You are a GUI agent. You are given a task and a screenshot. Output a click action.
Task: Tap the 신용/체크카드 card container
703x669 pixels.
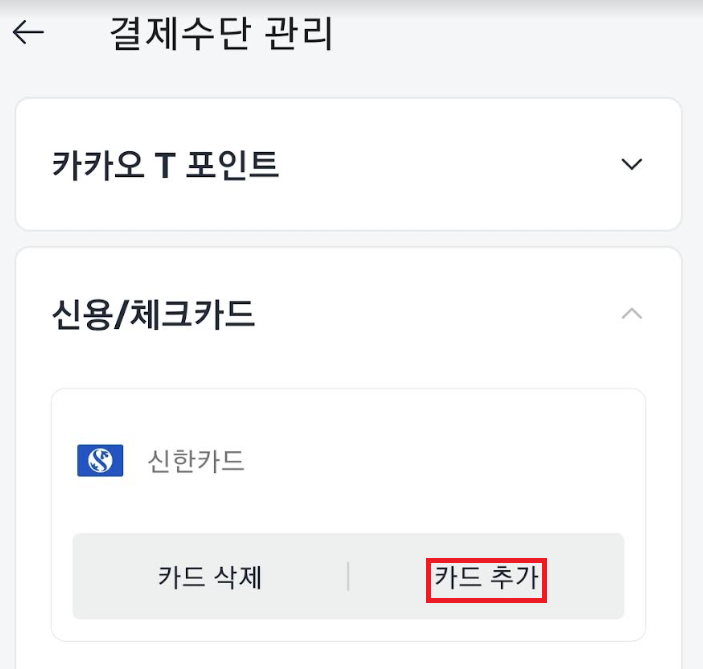click(x=348, y=458)
